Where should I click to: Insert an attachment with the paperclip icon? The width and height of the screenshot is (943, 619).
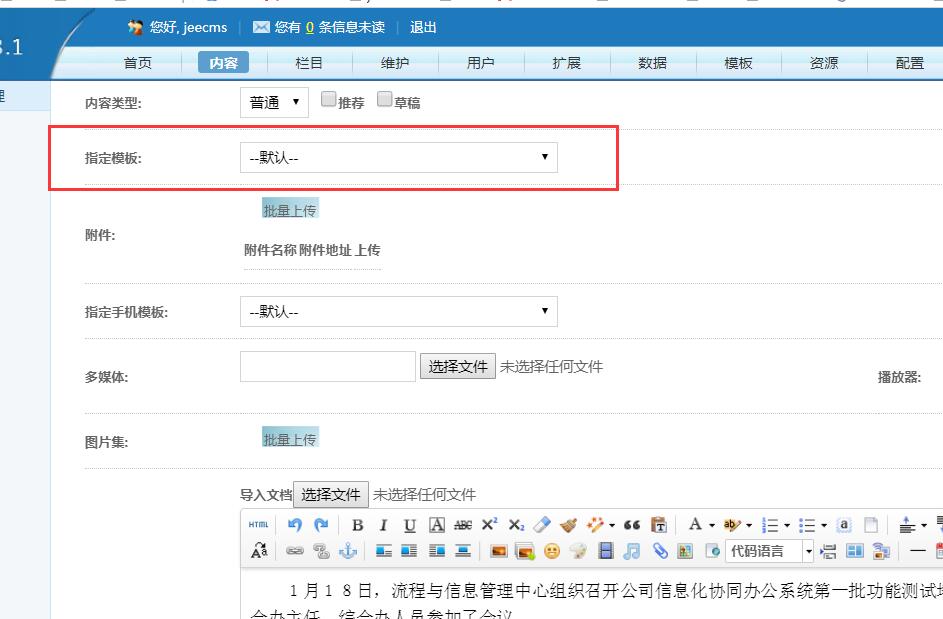(660, 551)
